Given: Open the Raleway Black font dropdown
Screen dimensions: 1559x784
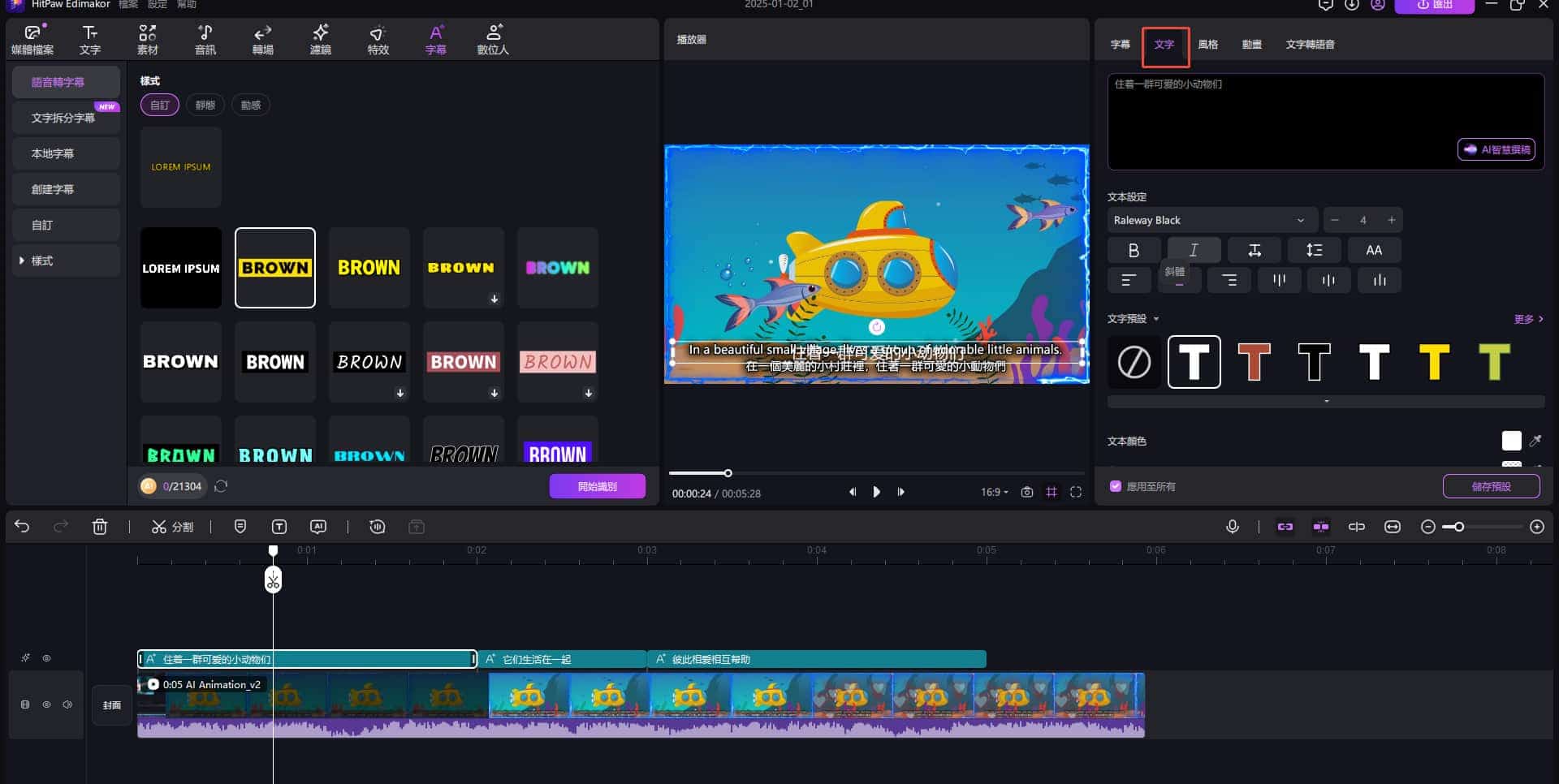Looking at the screenshot, I should pos(1211,219).
